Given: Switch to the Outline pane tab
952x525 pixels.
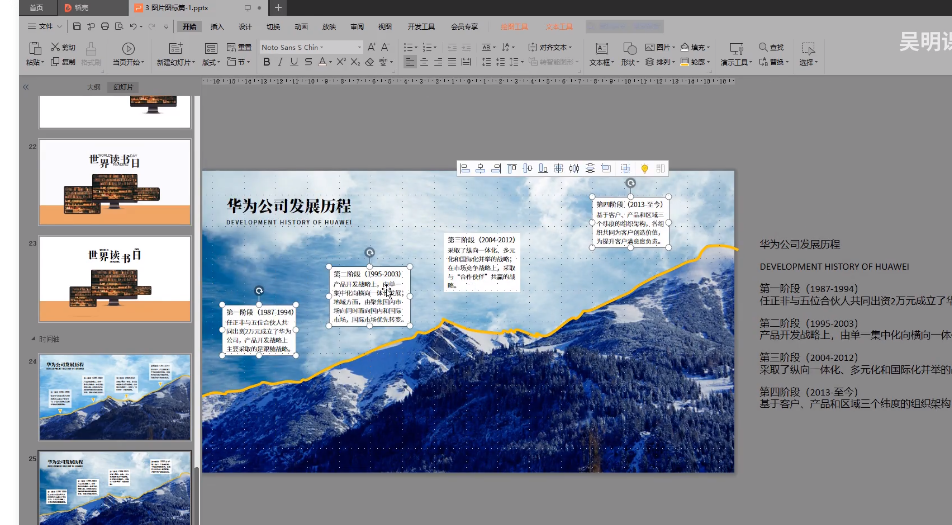Looking at the screenshot, I should pyautogui.click(x=94, y=87).
